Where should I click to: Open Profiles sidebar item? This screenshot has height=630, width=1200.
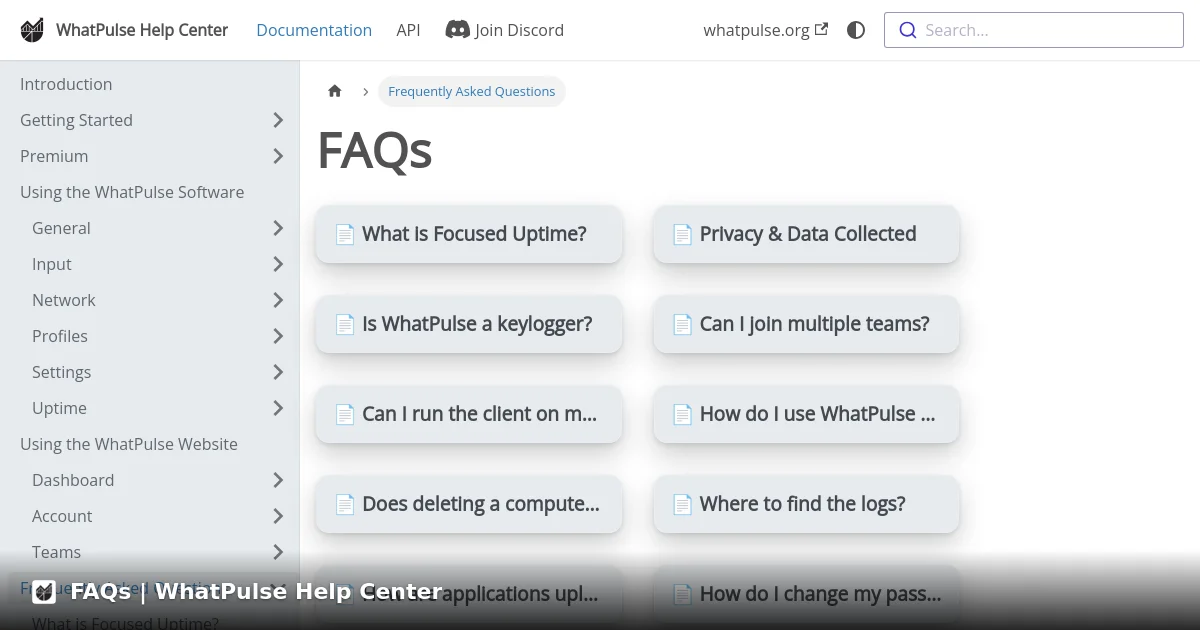[x=60, y=336]
